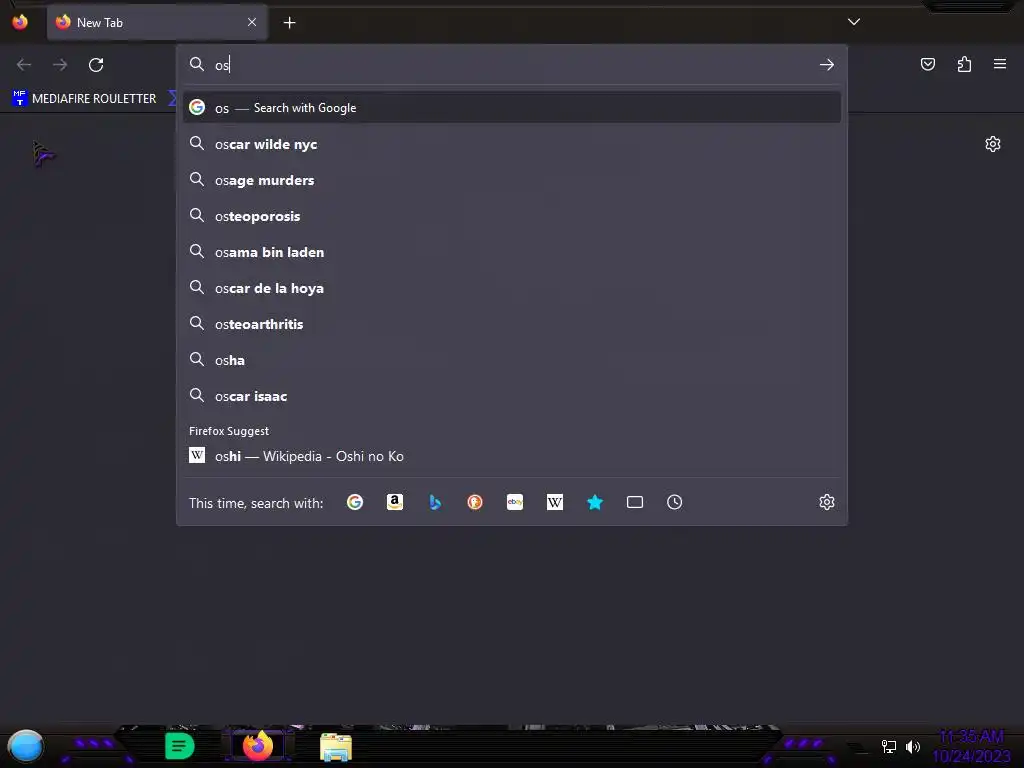Close the New Tab tab
This screenshot has width=1024, height=768.
(x=252, y=22)
